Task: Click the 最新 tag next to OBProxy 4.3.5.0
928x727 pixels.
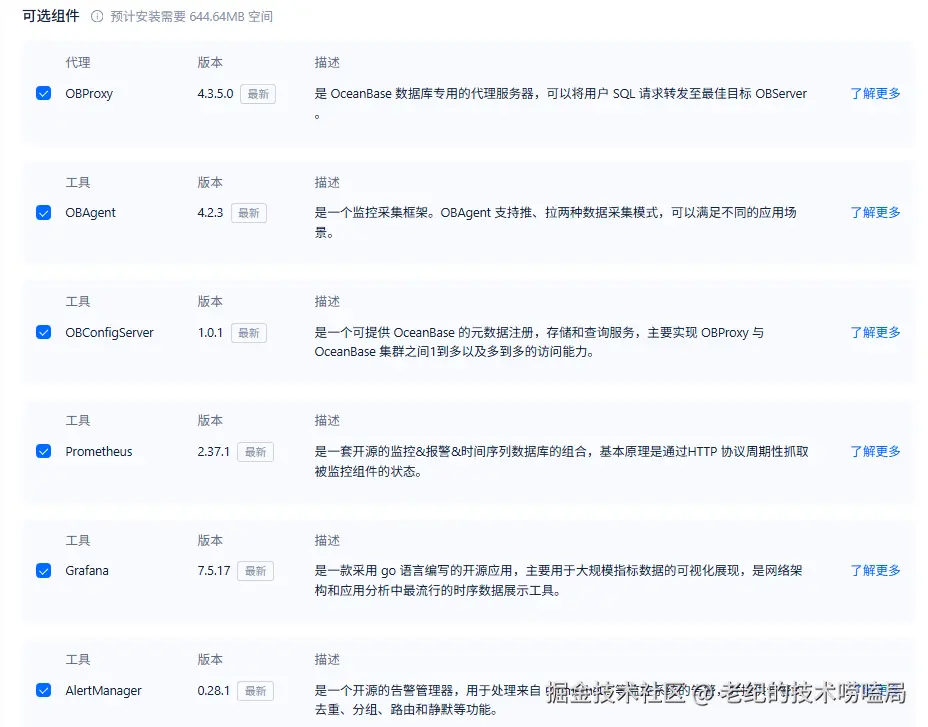Action: (258, 94)
